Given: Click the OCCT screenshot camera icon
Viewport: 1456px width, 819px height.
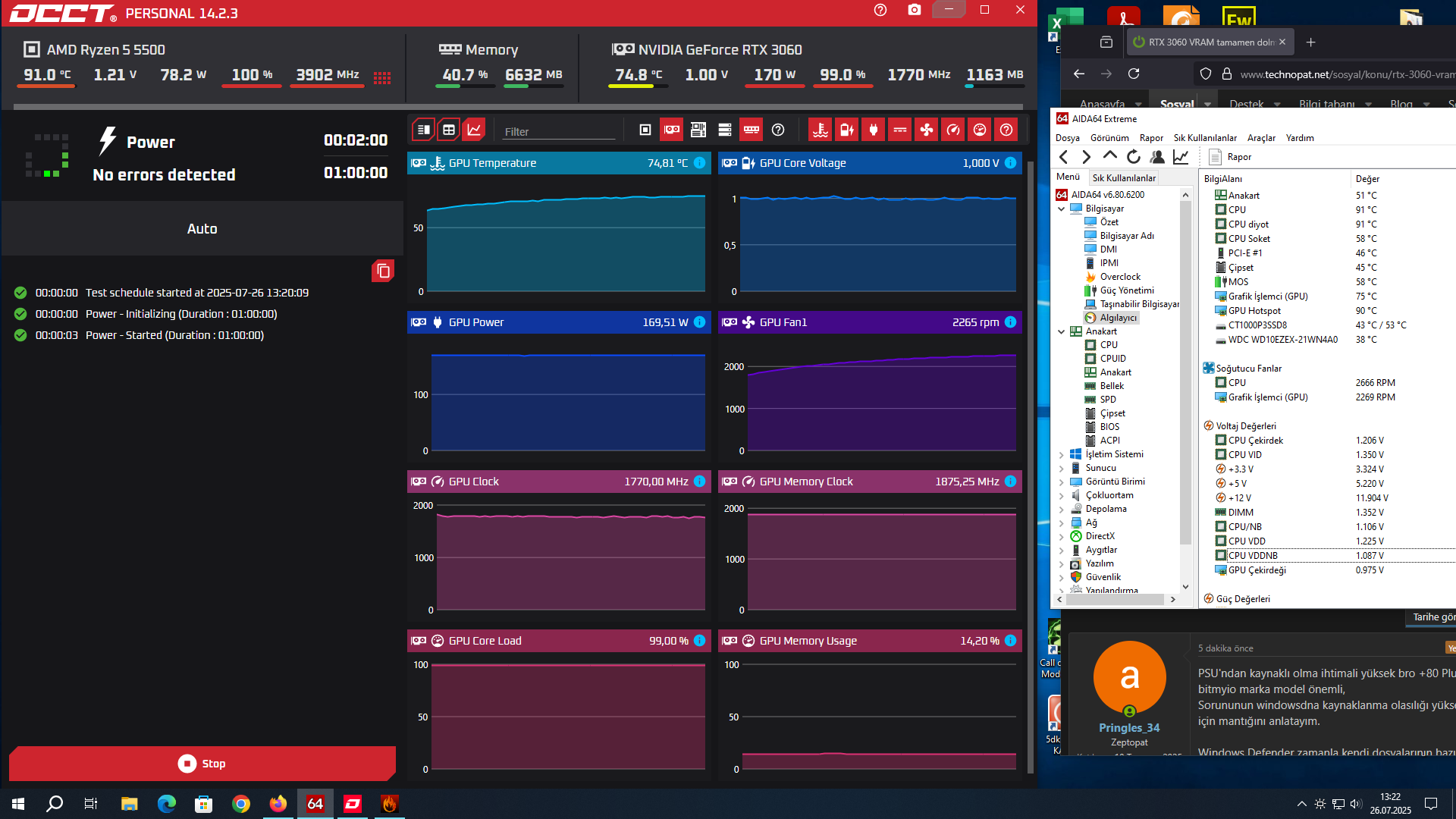Looking at the screenshot, I should point(915,10).
